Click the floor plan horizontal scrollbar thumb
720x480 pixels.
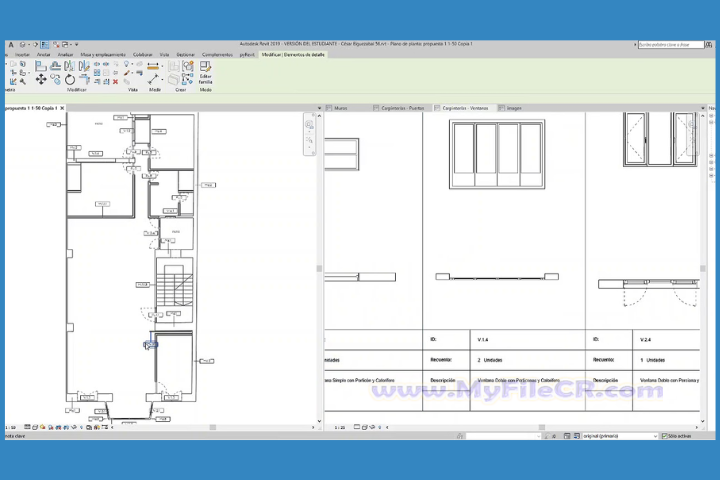(213, 427)
